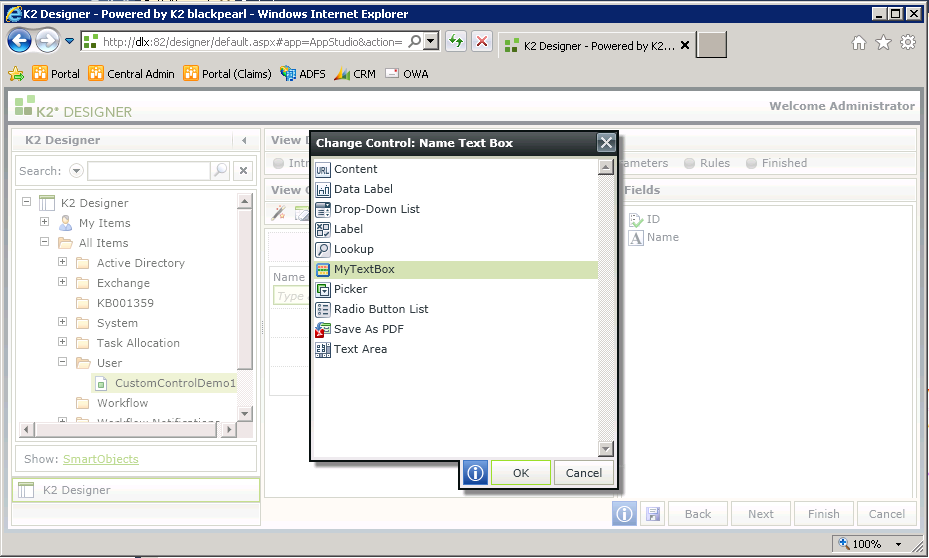This screenshot has width=929, height=558.
Task: Click the Lookup magnifier icon
Action: point(323,249)
